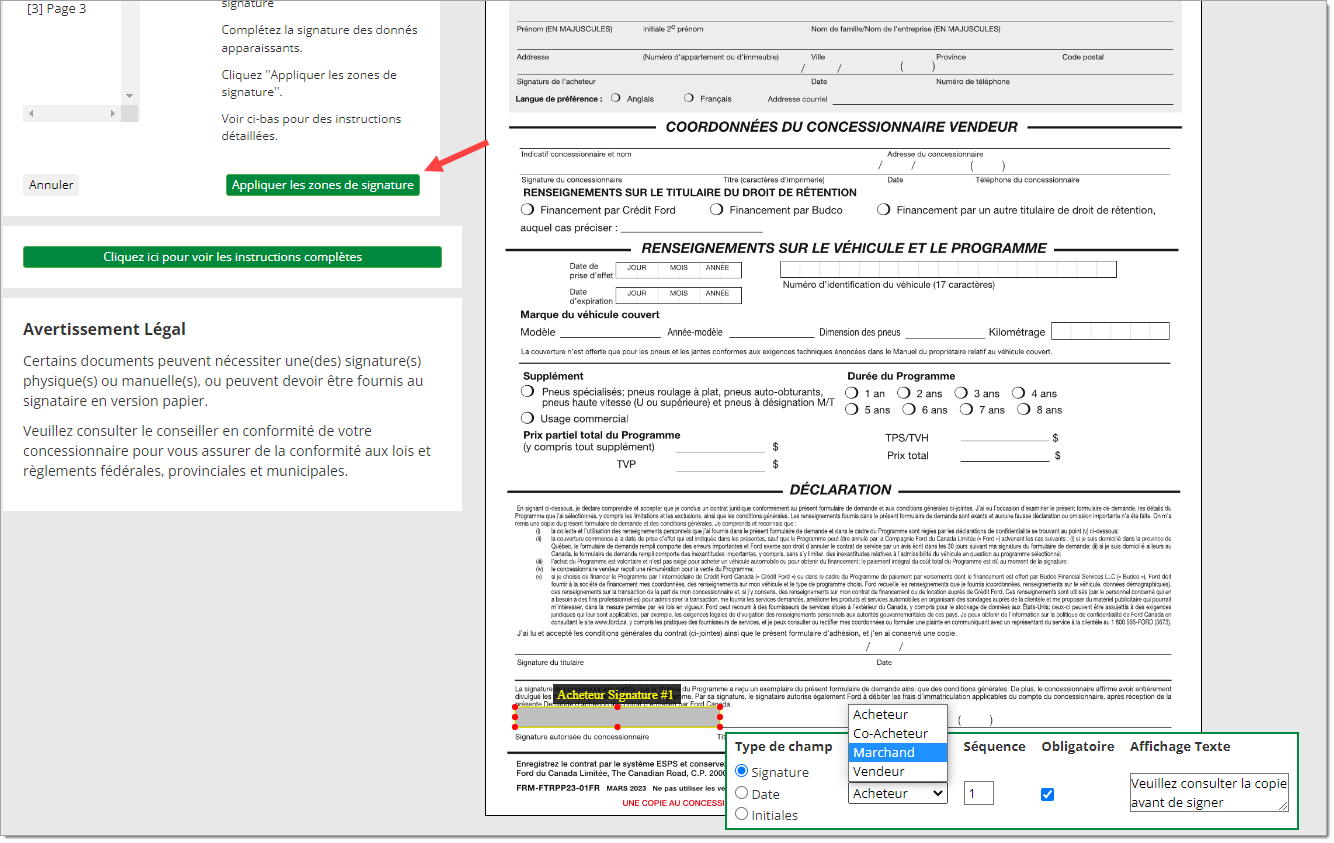Click the DÉCLARATION section heading
Viewport: 1334px width, 843px height.
coord(840,490)
